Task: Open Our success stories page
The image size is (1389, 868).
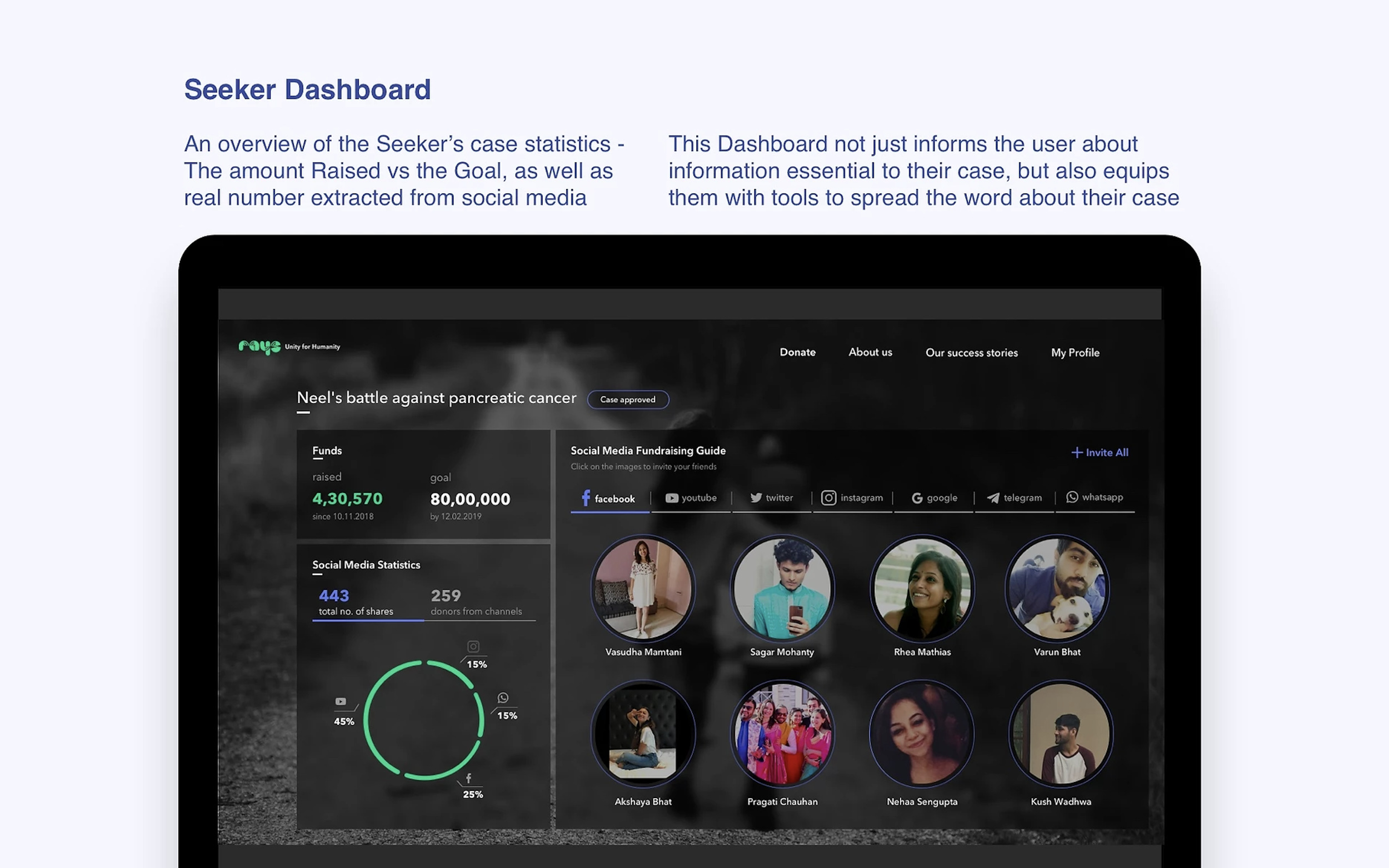Action: tap(971, 353)
